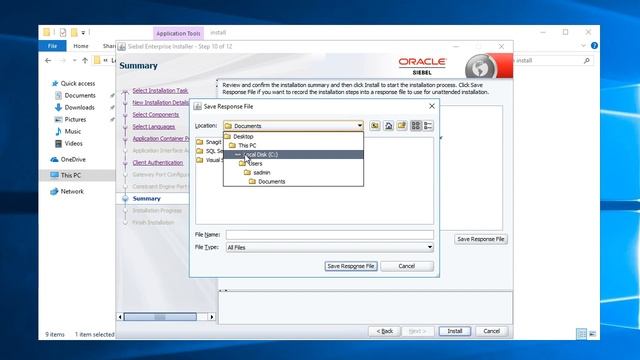The height and width of the screenshot is (360, 640).
Task: Open Application Tools tab in File Explorer
Action: (178, 33)
